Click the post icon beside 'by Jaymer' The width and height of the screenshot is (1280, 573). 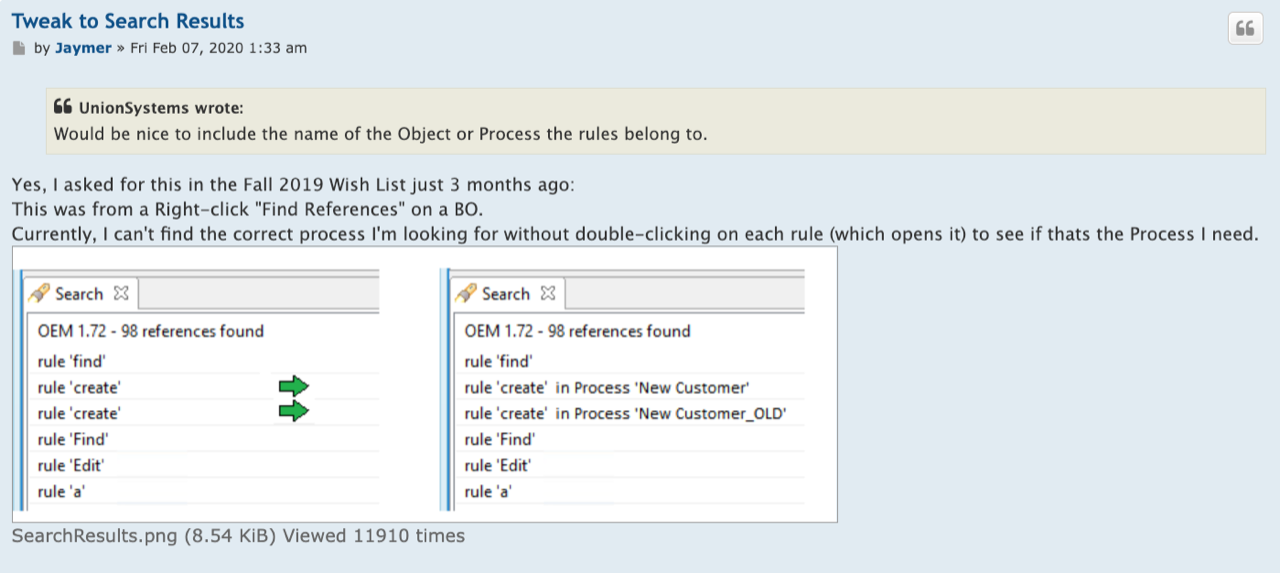[18, 48]
